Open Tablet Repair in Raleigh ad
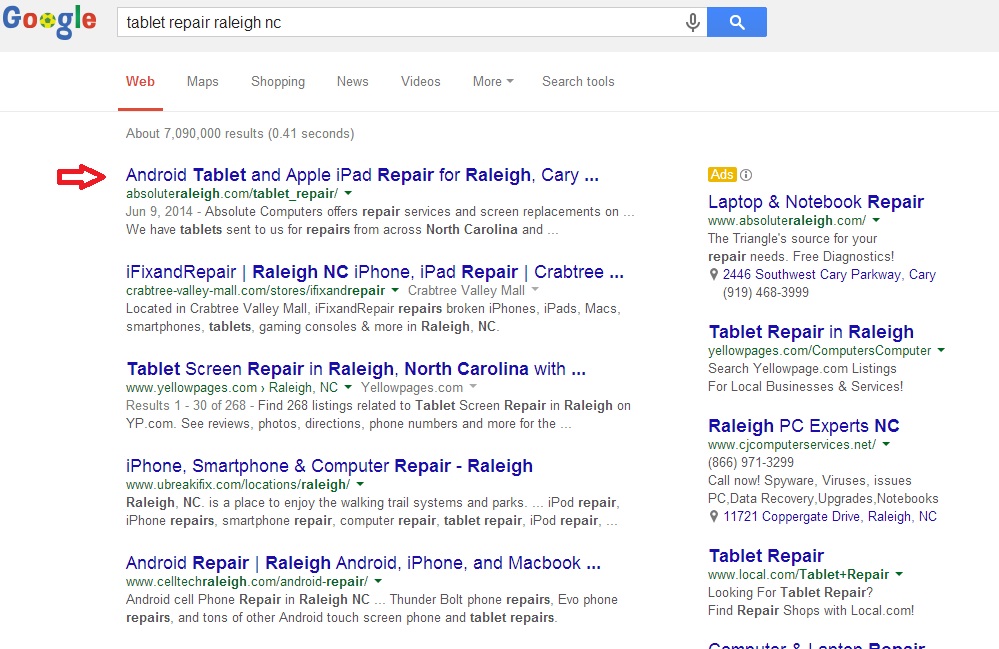Viewport: 999px width, 649px height. click(811, 332)
